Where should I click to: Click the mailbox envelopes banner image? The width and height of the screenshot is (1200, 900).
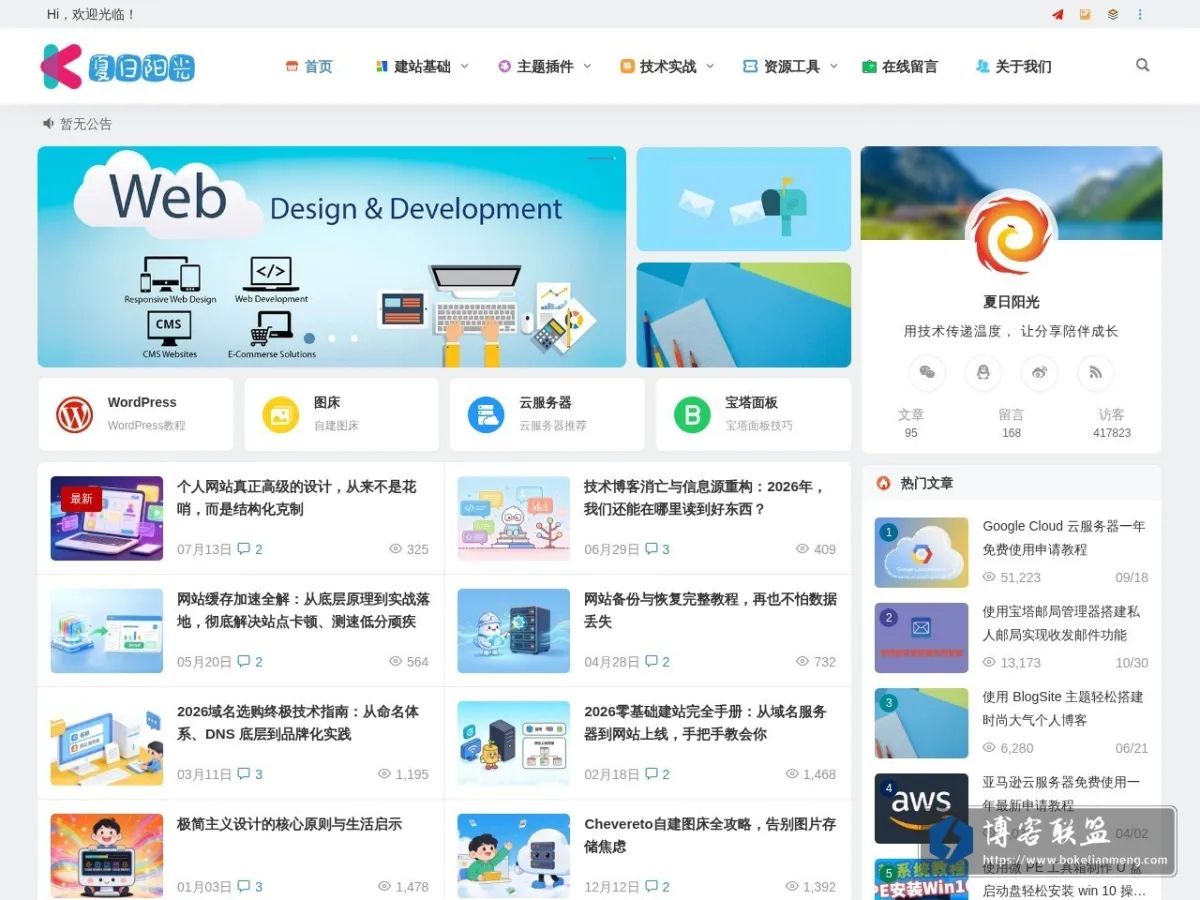(744, 199)
